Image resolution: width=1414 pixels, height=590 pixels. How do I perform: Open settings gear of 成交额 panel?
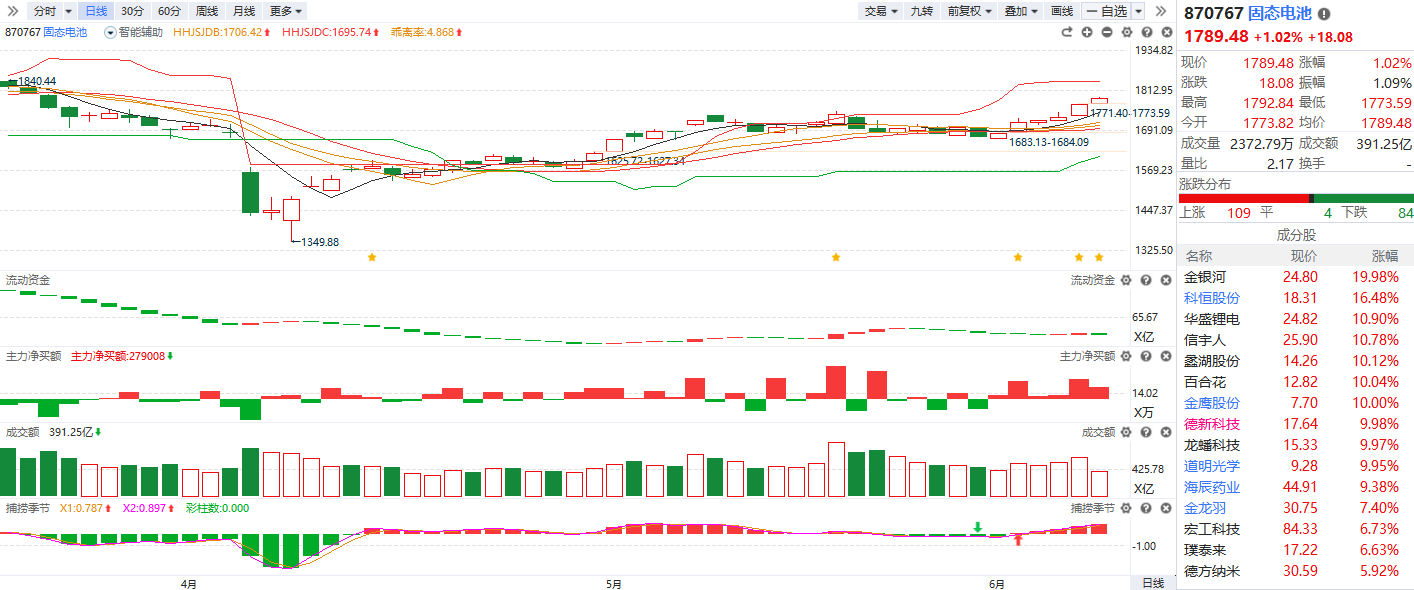pos(1126,432)
